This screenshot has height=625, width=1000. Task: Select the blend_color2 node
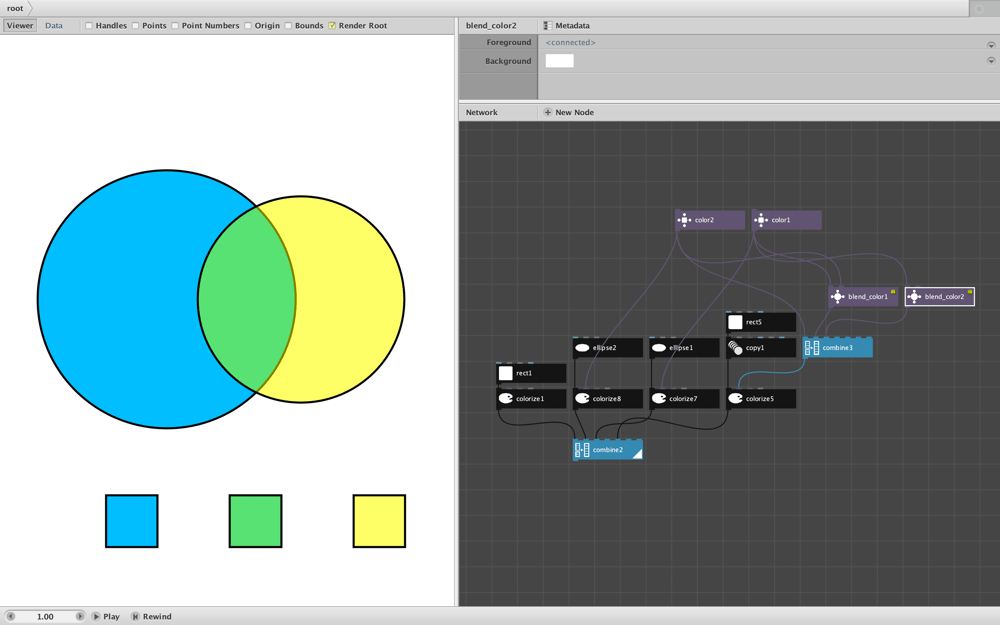click(x=939, y=297)
